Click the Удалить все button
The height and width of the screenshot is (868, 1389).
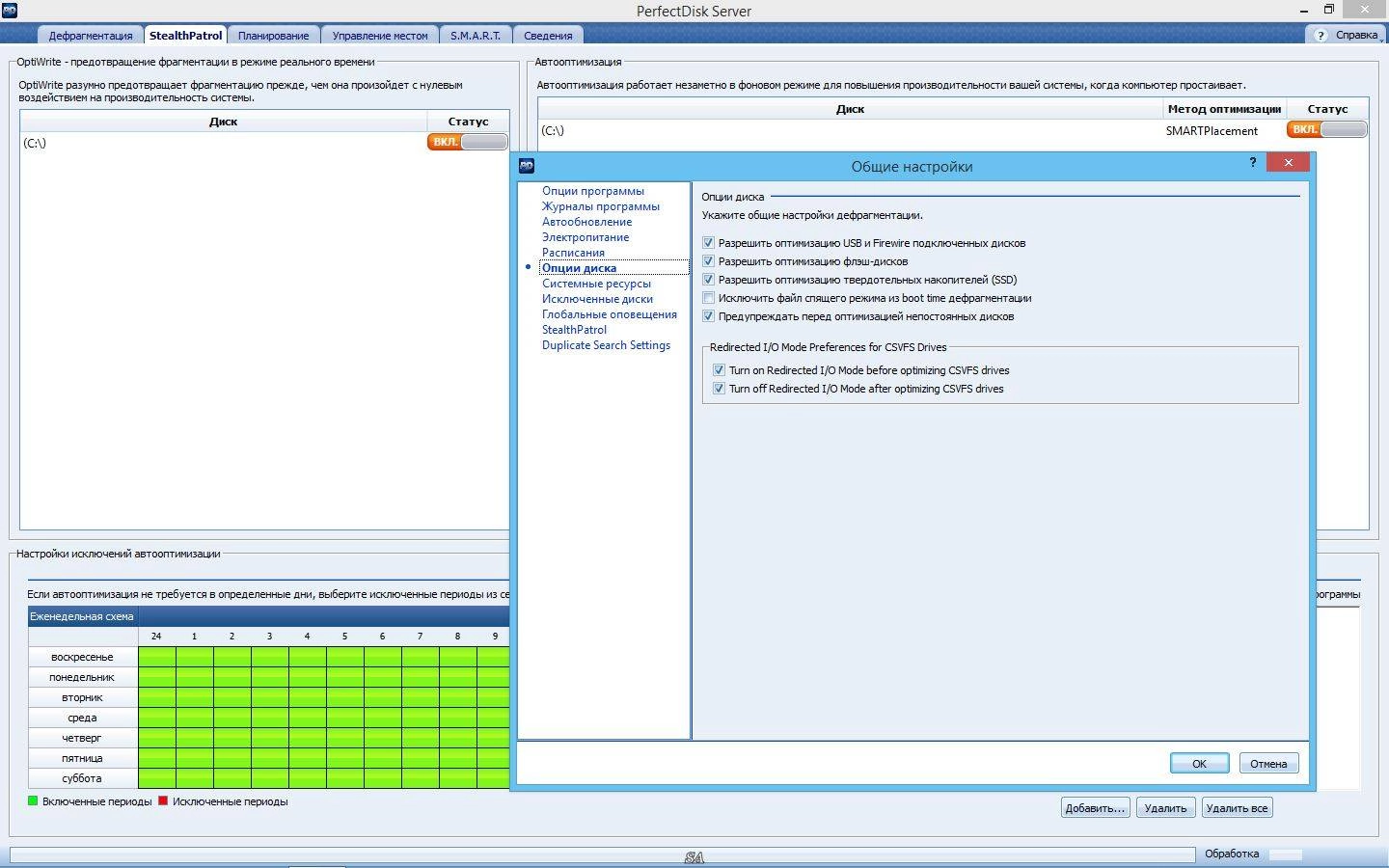(x=1237, y=808)
